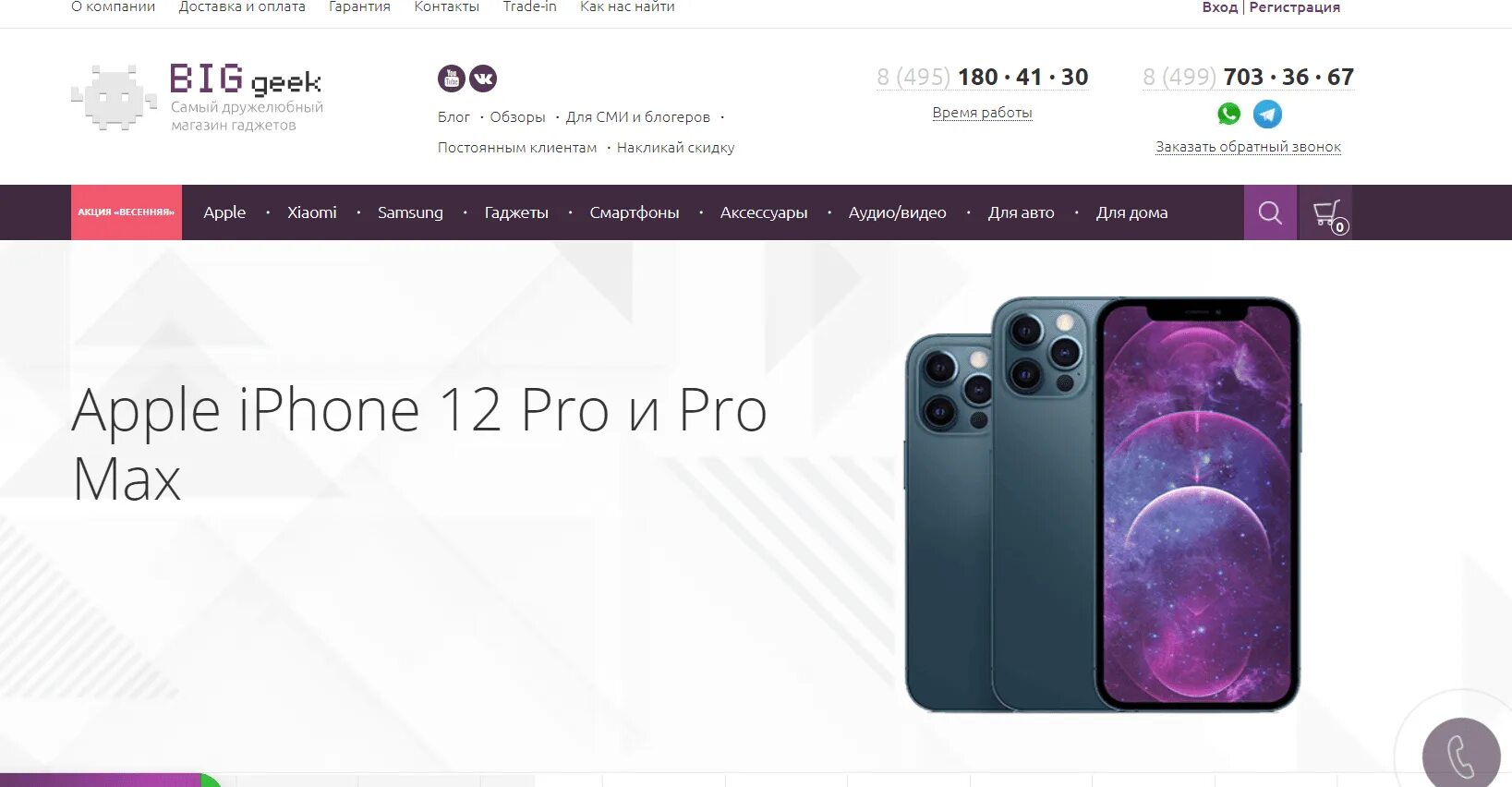This screenshot has height=787, width=1512.
Task: Open the YouTube channel icon
Action: click(x=451, y=79)
